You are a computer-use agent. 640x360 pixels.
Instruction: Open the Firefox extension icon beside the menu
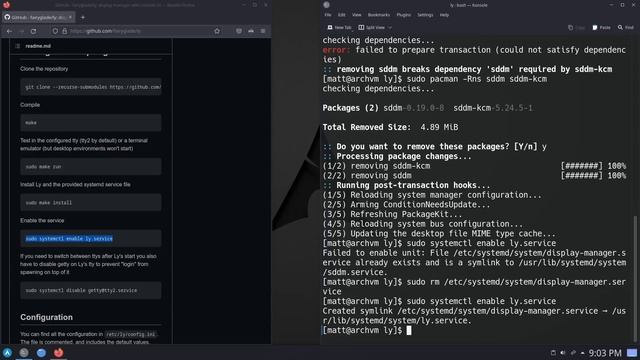251,31
